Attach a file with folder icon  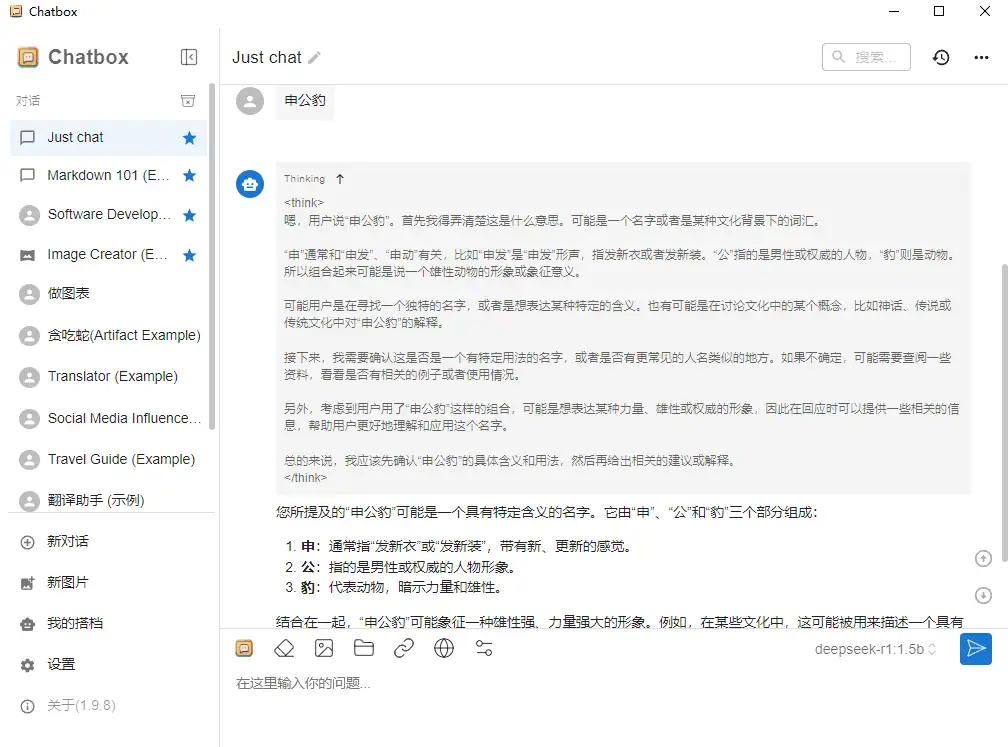click(364, 648)
